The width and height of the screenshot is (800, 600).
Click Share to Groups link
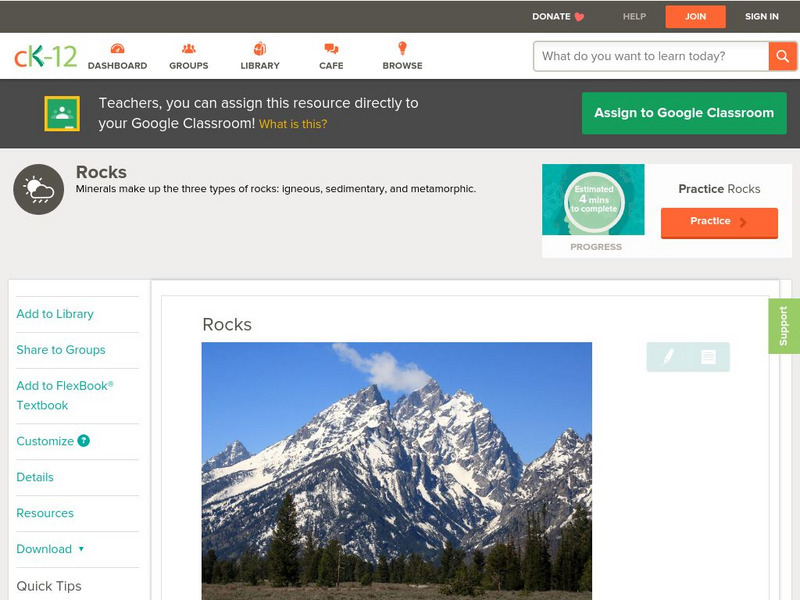pos(61,350)
